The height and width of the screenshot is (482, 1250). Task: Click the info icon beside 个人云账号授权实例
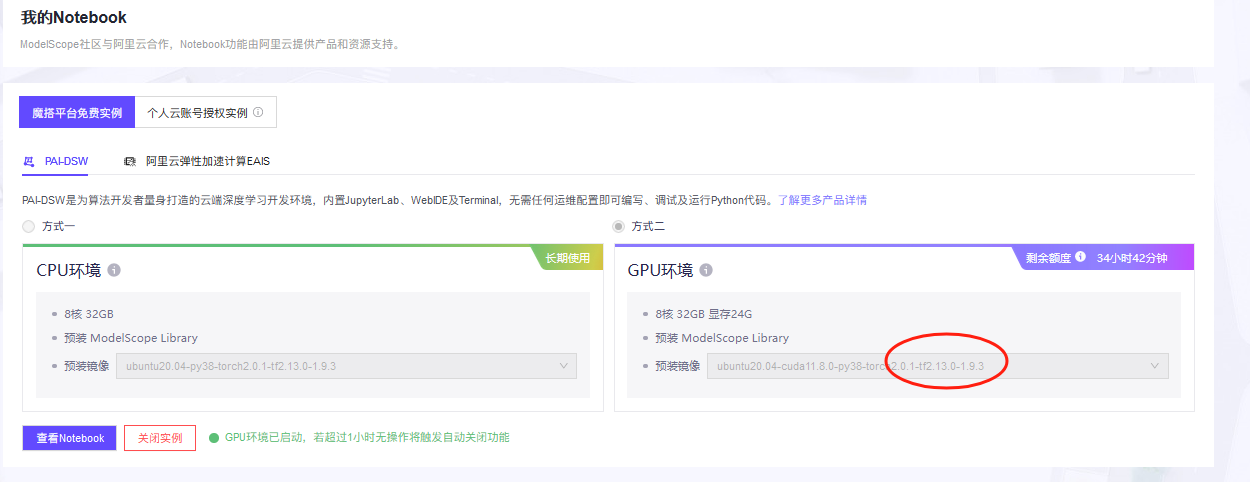tap(258, 113)
